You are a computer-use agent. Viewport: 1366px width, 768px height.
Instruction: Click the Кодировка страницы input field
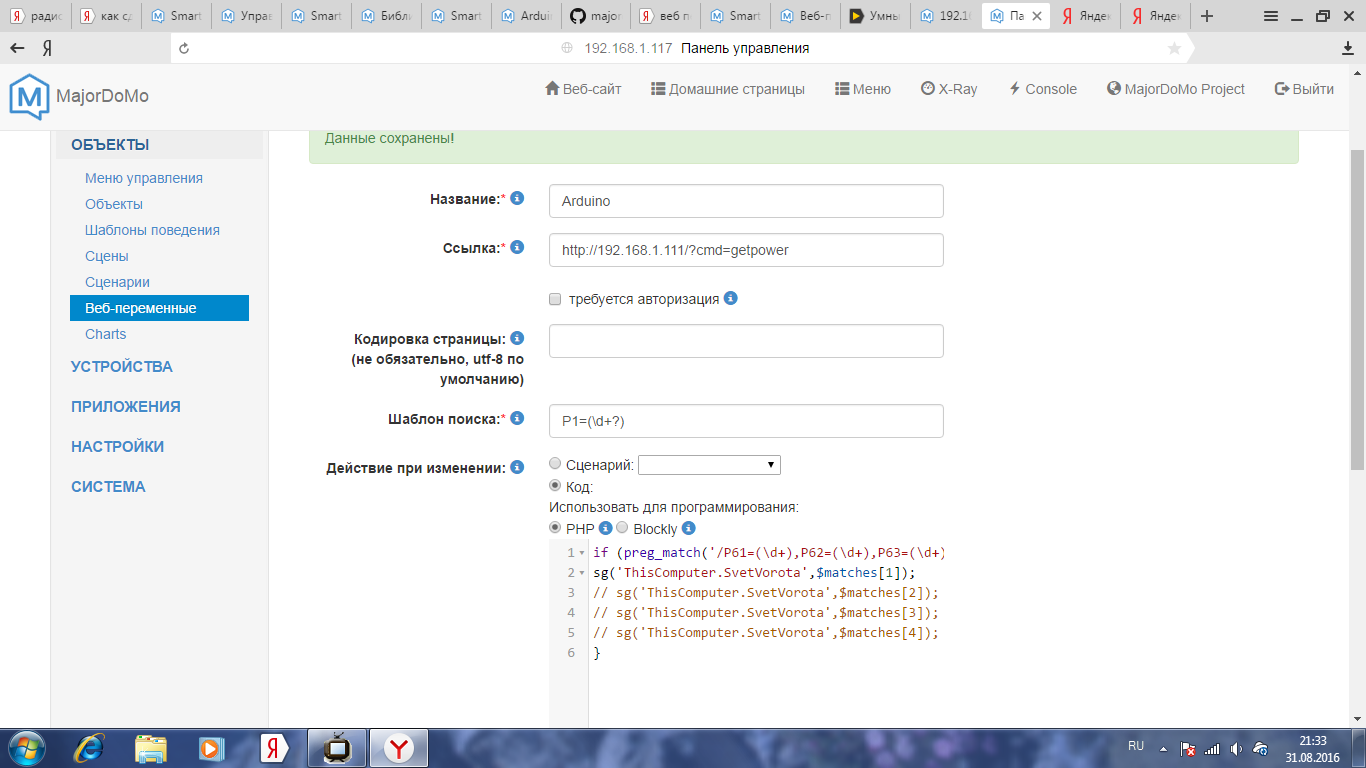pyautogui.click(x=746, y=341)
